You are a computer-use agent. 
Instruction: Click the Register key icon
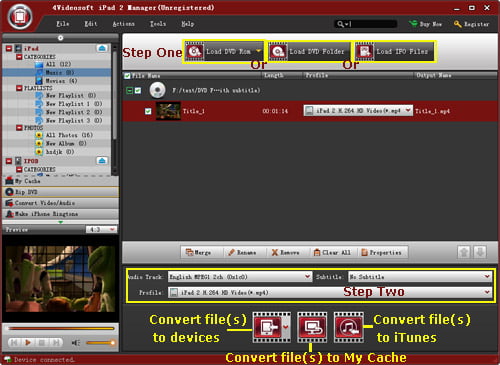tap(458, 24)
